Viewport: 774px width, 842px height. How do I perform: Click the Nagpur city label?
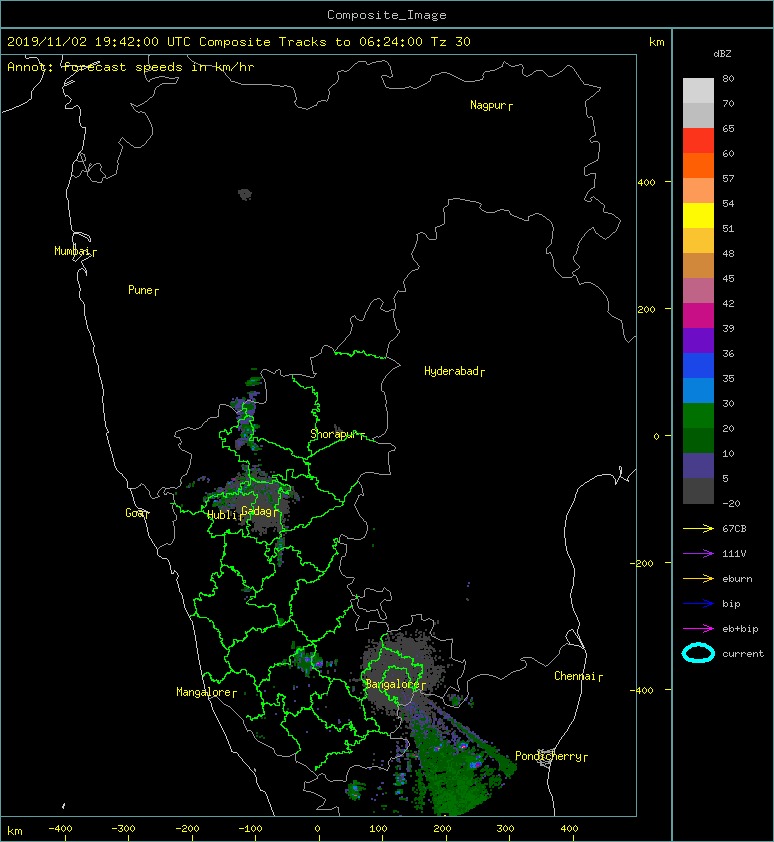[491, 105]
